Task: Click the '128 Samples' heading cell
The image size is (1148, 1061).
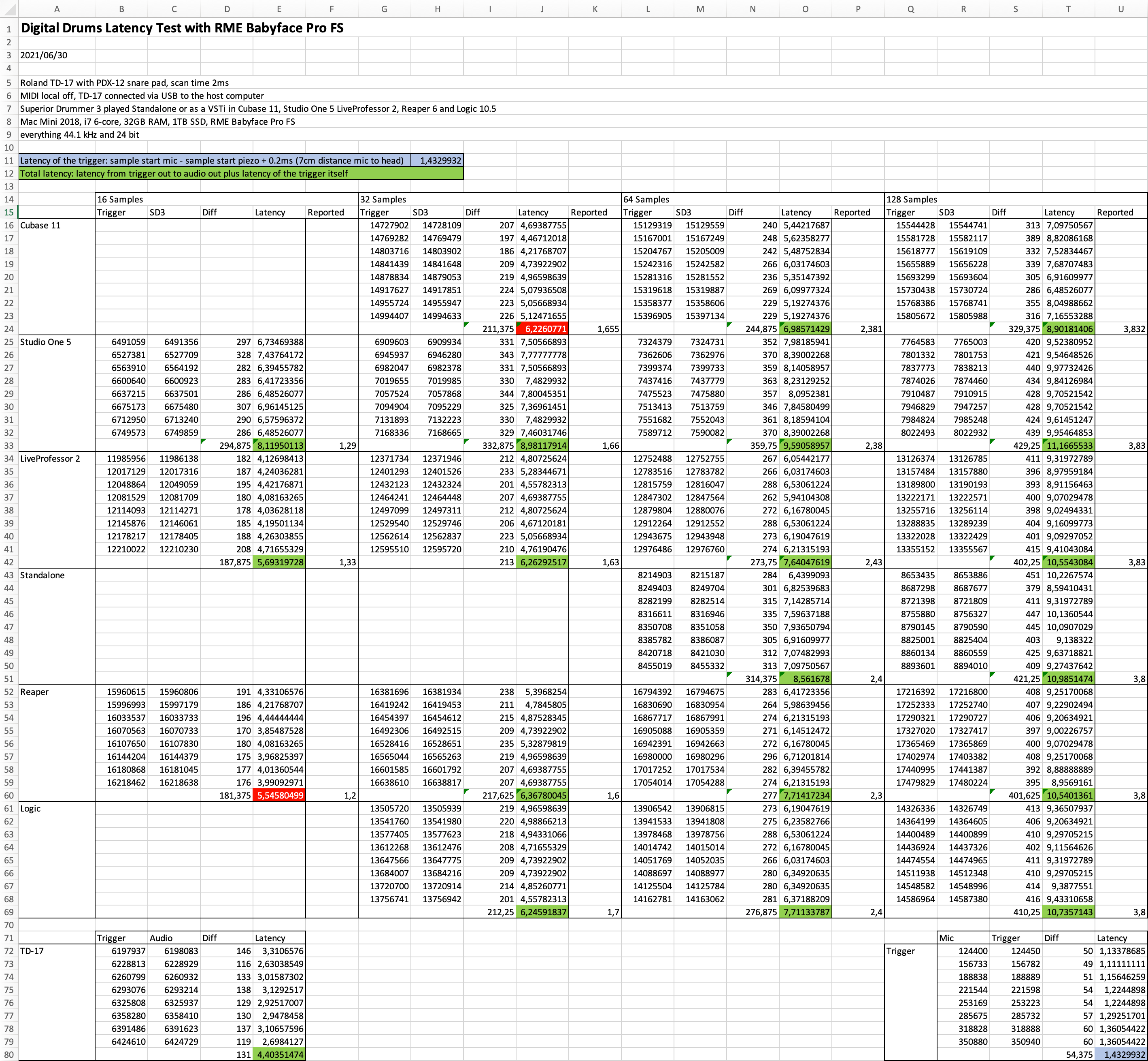Action: tap(912, 199)
